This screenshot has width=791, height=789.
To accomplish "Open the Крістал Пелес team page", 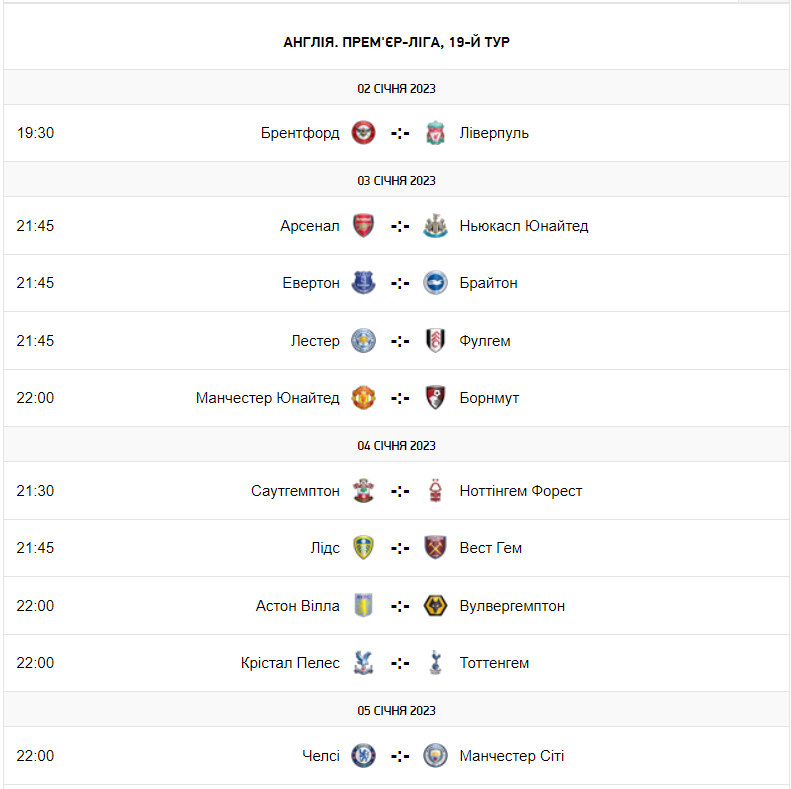I will click(x=290, y=663).
